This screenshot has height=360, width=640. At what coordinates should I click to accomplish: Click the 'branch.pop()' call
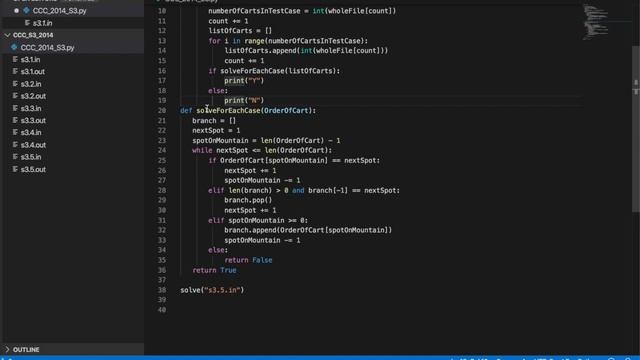(x=248, y=200)
